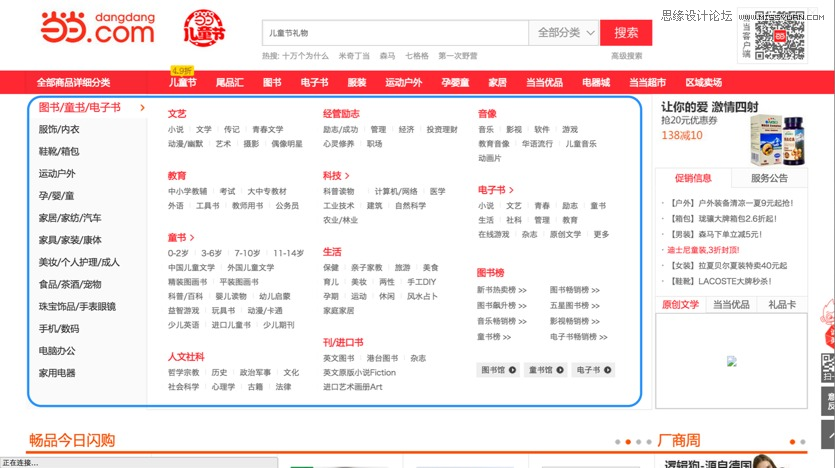Open 区域卖场 nav bar item
This screenshot has width=835, height=468.
tap(703, 83)
